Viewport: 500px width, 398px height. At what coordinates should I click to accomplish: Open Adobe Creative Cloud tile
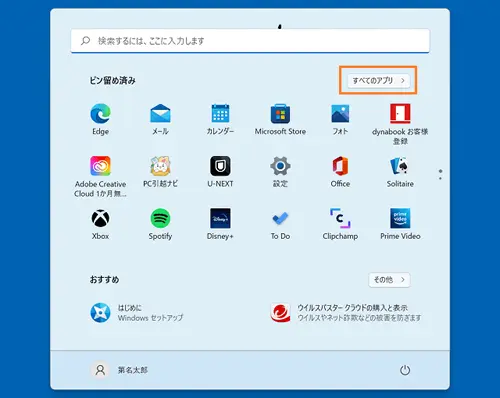click(100, 176)
